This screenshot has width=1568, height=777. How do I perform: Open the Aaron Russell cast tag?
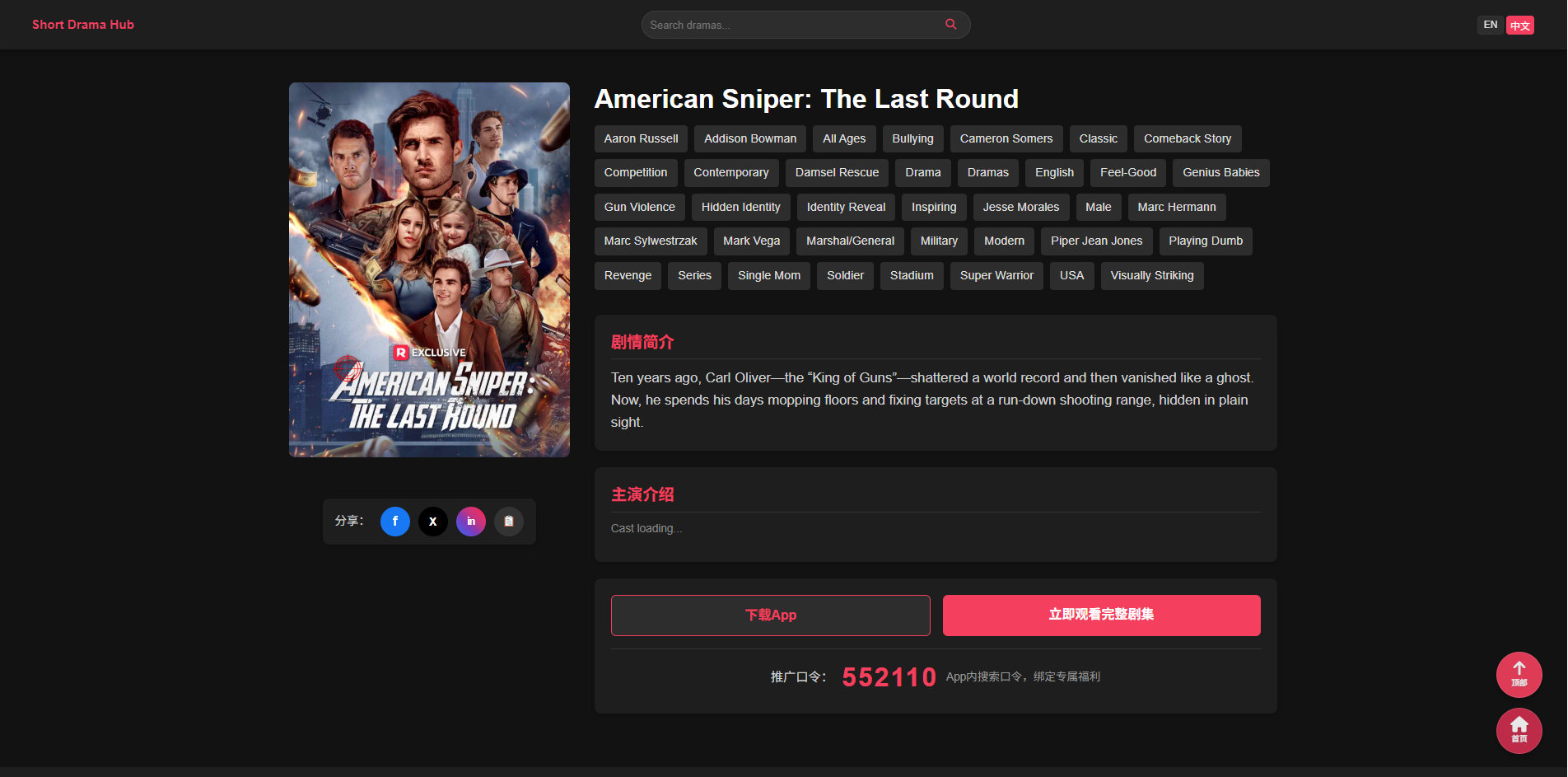click(x=641, y=138)
